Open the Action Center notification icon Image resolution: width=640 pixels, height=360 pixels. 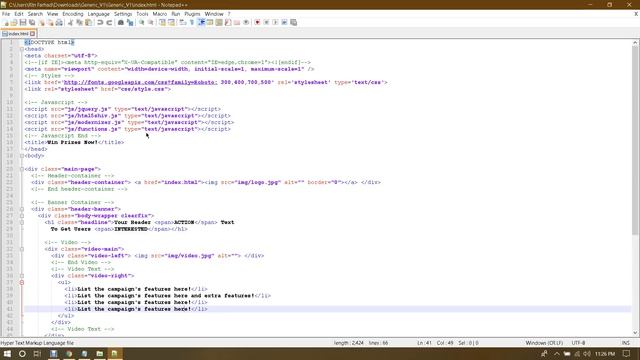[627, 353]
